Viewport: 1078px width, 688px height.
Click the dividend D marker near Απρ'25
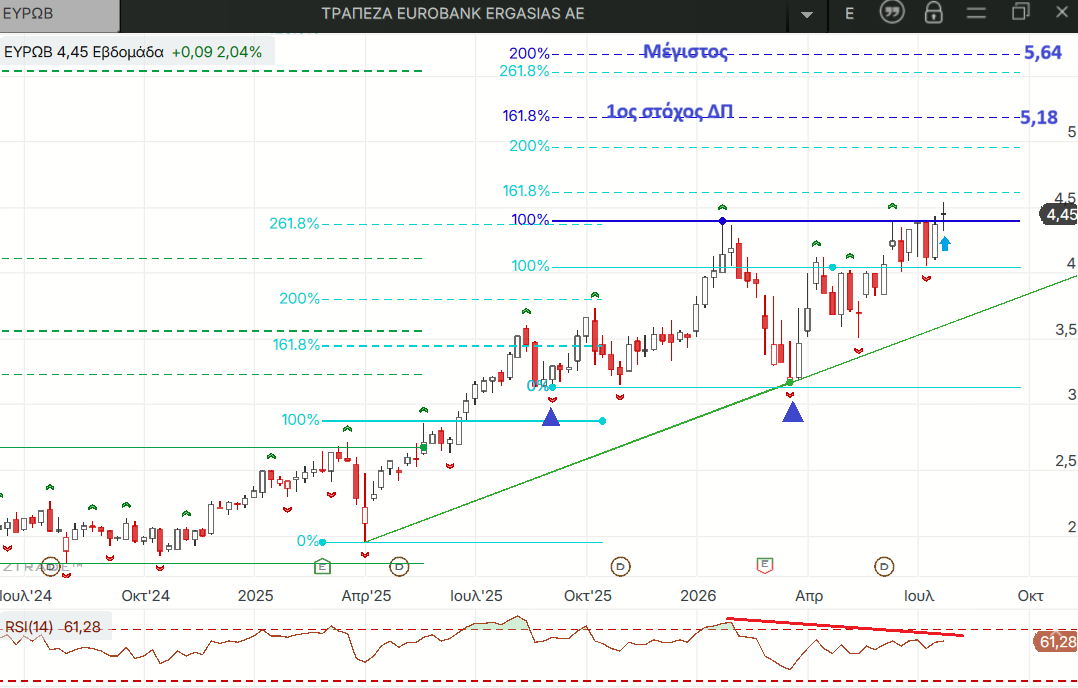399,566
